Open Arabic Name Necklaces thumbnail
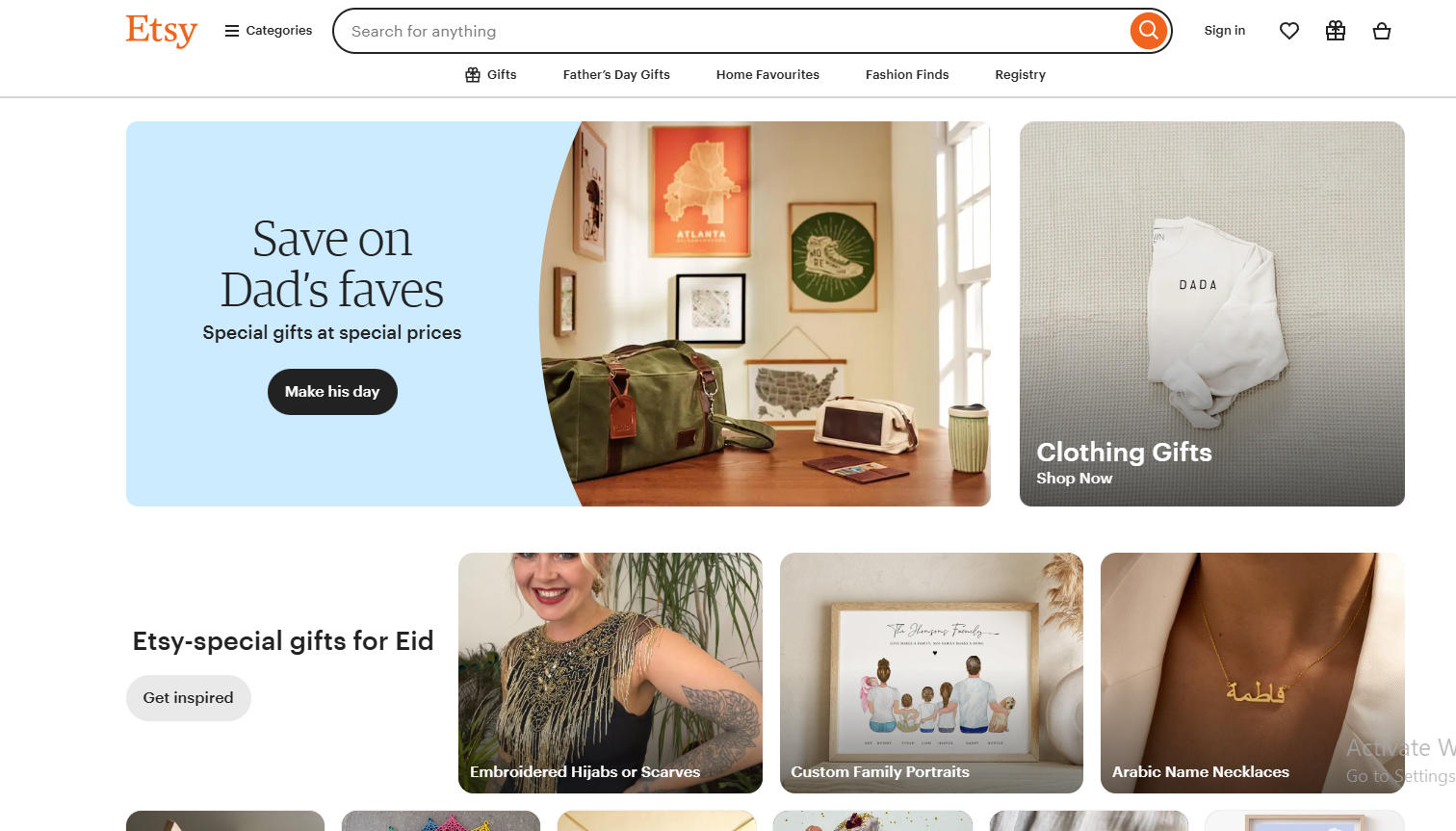The height and width of the screenshot is (831, 1456). click(1253, 673)
